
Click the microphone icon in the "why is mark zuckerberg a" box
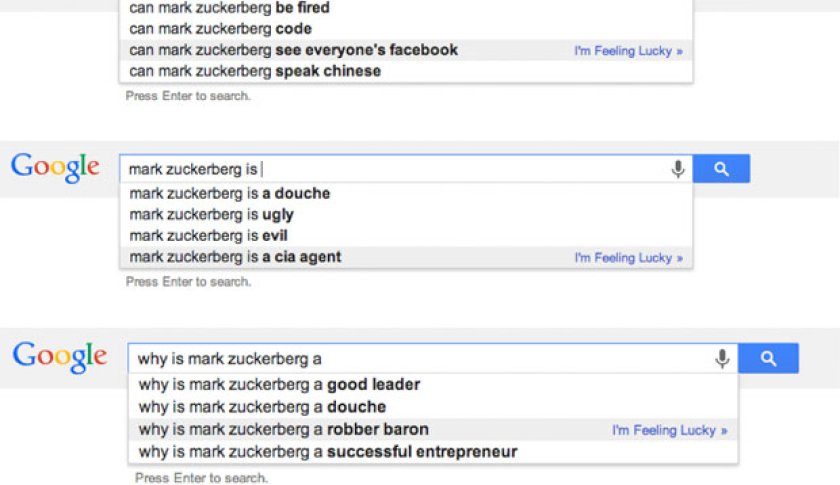(x=722, y=359)
